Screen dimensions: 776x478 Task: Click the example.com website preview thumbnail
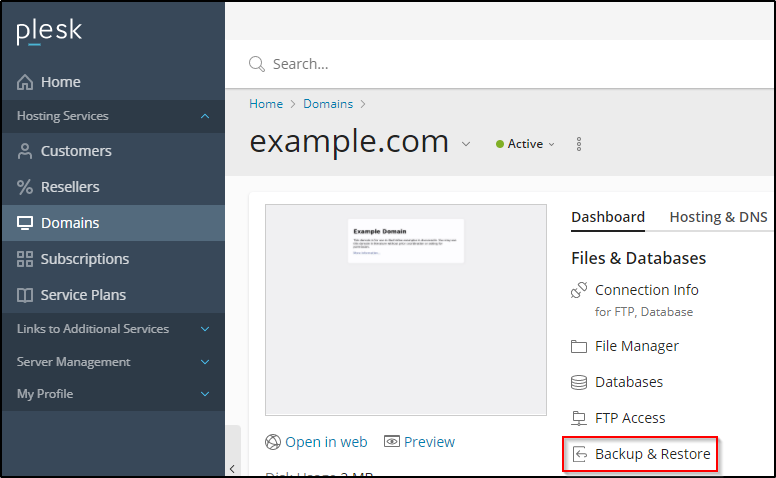pos(405,310)
